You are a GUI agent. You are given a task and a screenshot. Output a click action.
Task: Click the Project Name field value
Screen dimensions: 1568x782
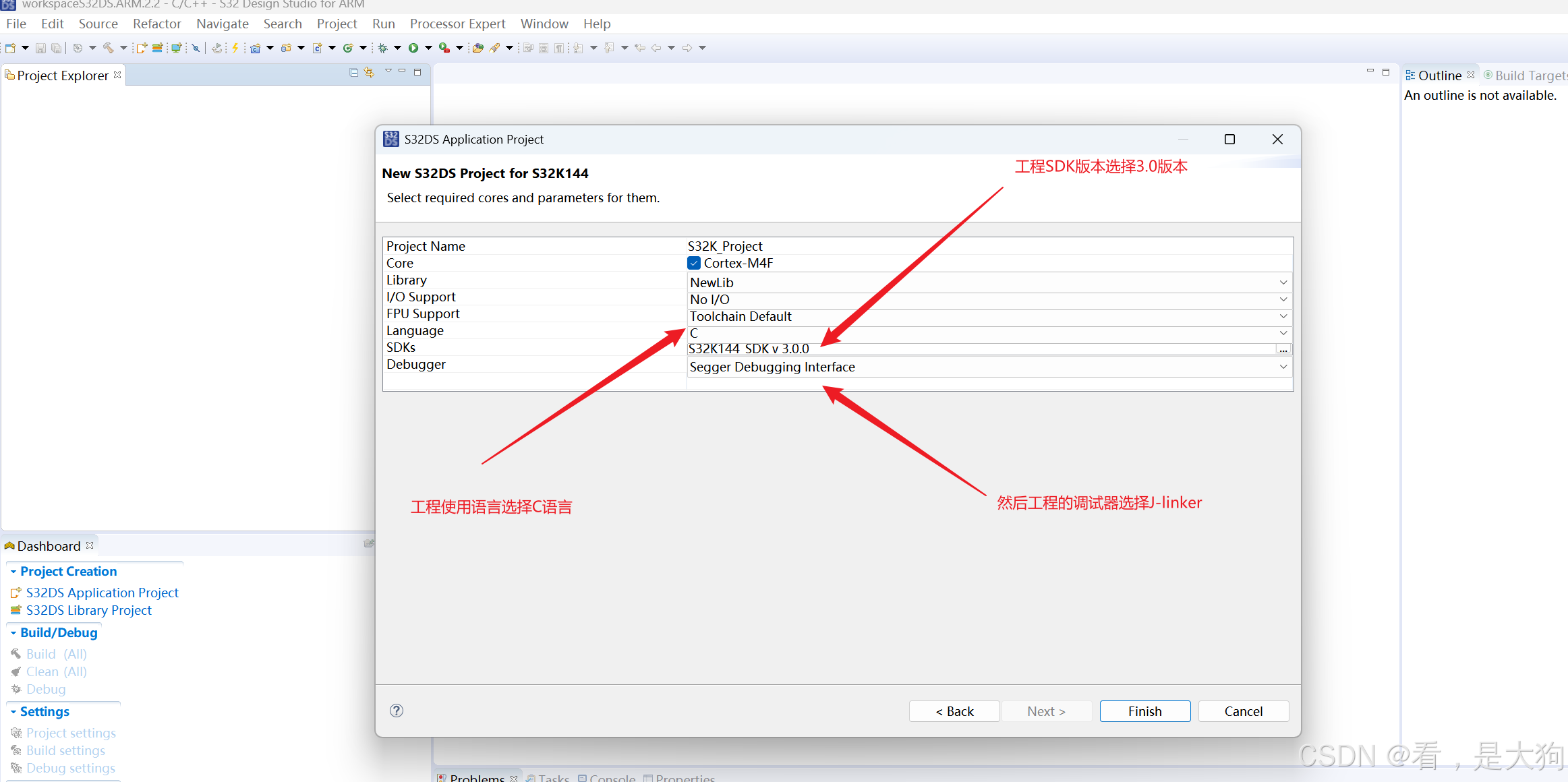[724, 246]
